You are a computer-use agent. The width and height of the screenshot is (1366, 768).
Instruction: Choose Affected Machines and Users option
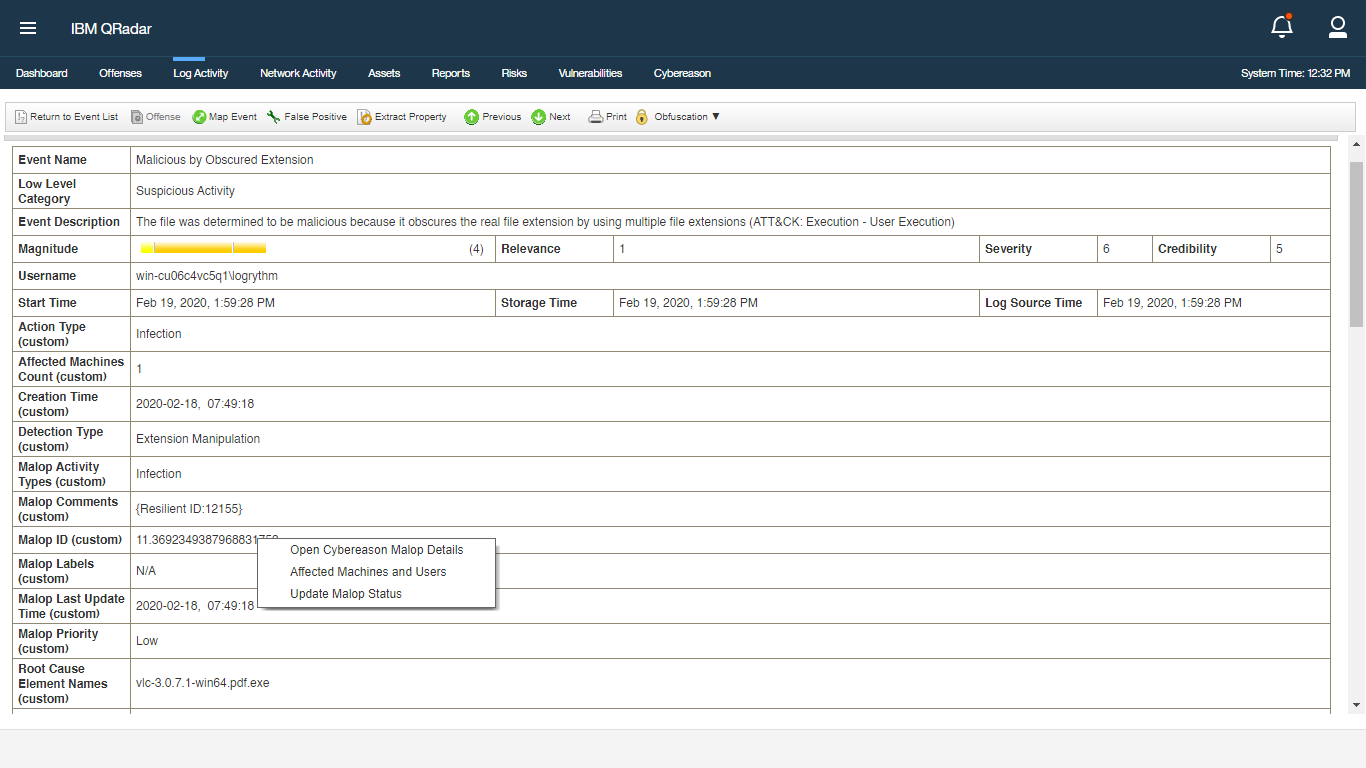click(366, 572)
